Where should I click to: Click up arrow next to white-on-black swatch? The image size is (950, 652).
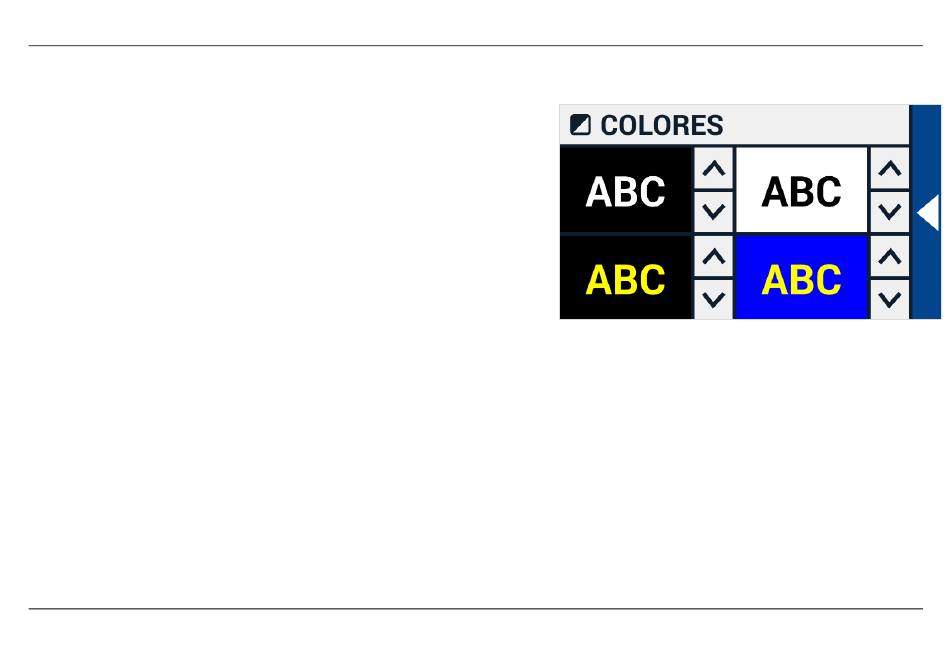click(714, 168)
